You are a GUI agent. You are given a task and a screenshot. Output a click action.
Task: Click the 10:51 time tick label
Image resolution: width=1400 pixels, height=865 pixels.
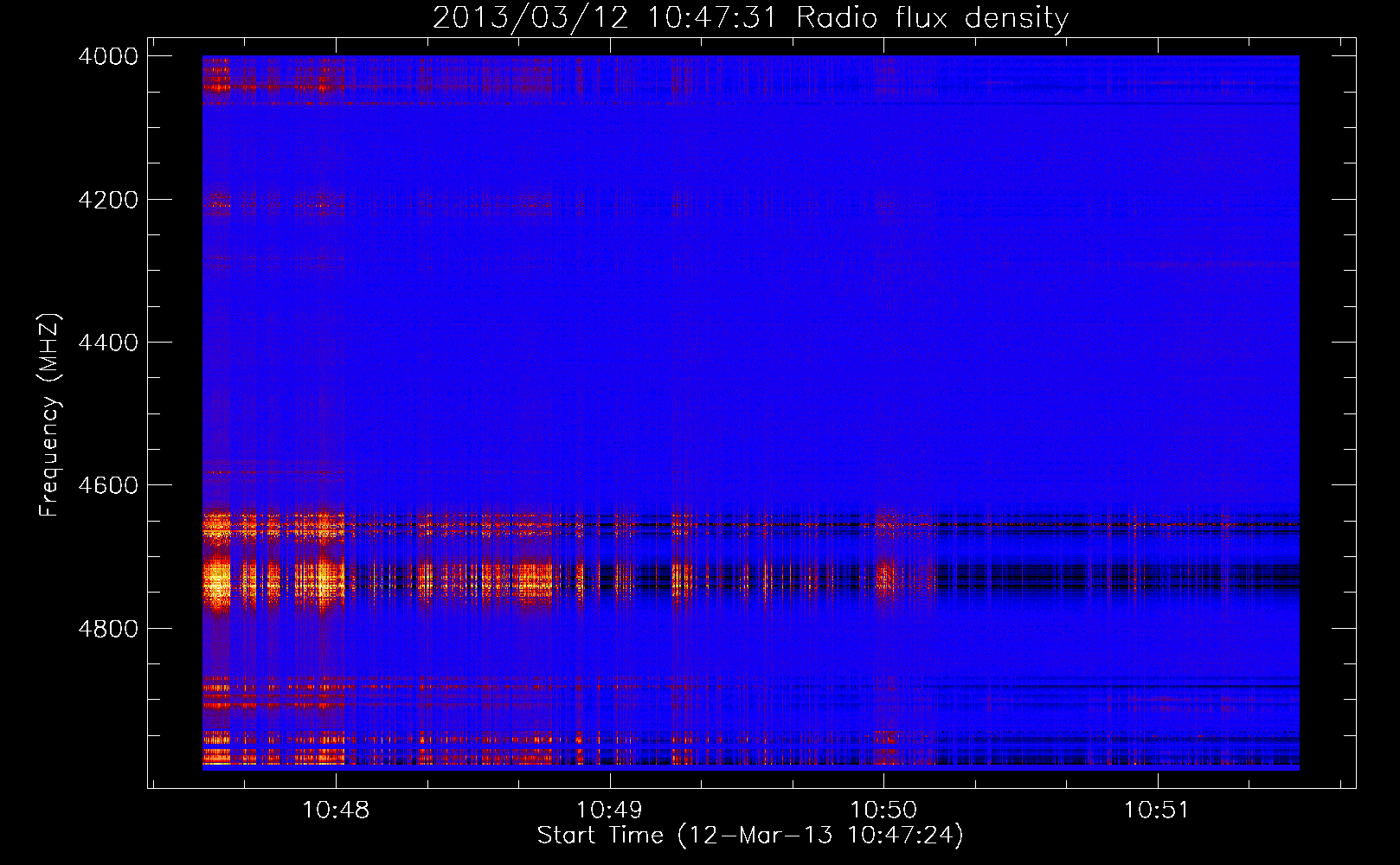pyautogui.click(x=1156, y=810)
